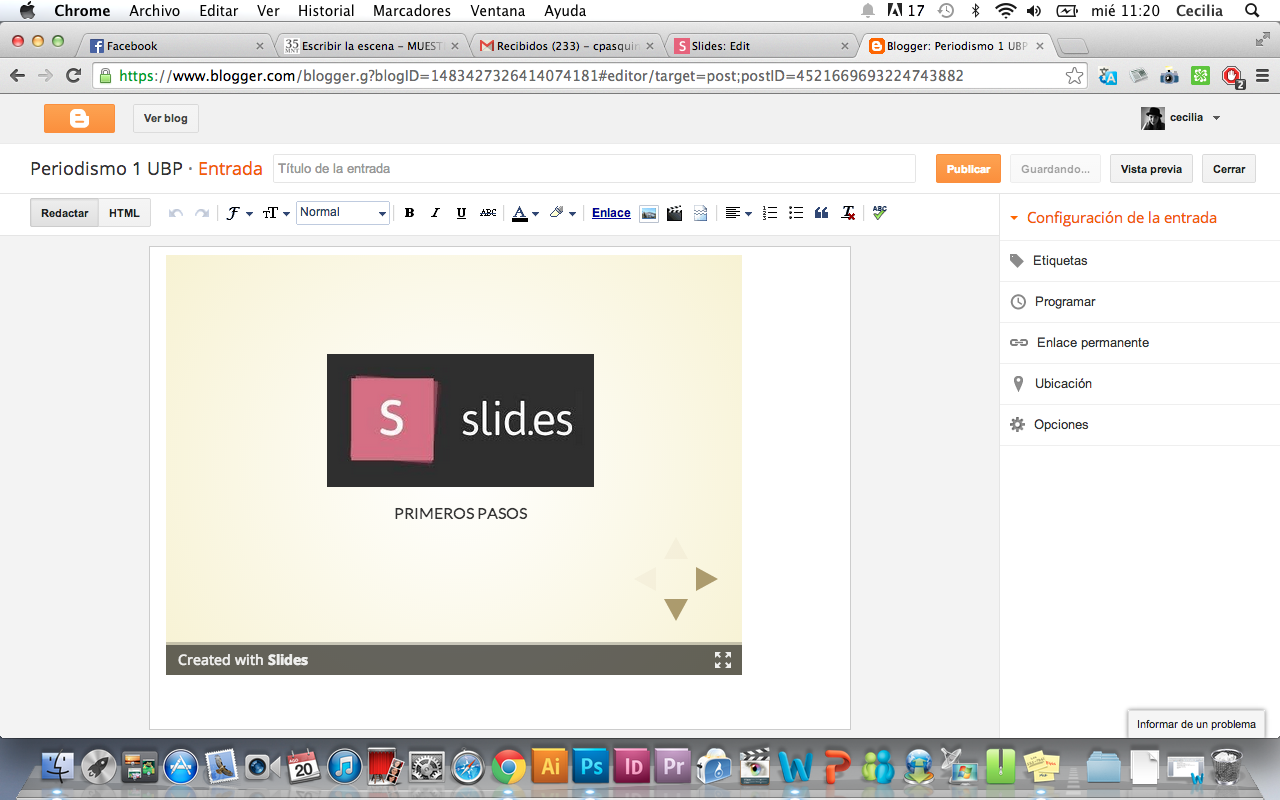Click the Publicar button
1280x800 pixels.
(x=968, y=169)
